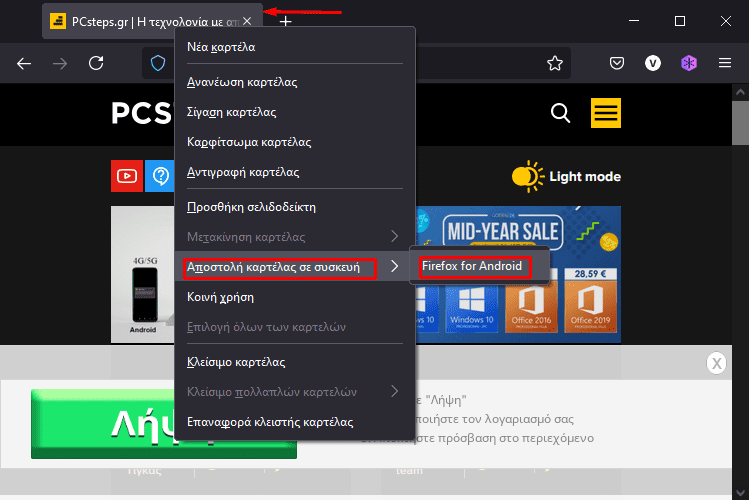The width and height of the screenshot is (749, 500).
Task: Click the page vertical scrollbar thumb
Action: tap(740, 123)
